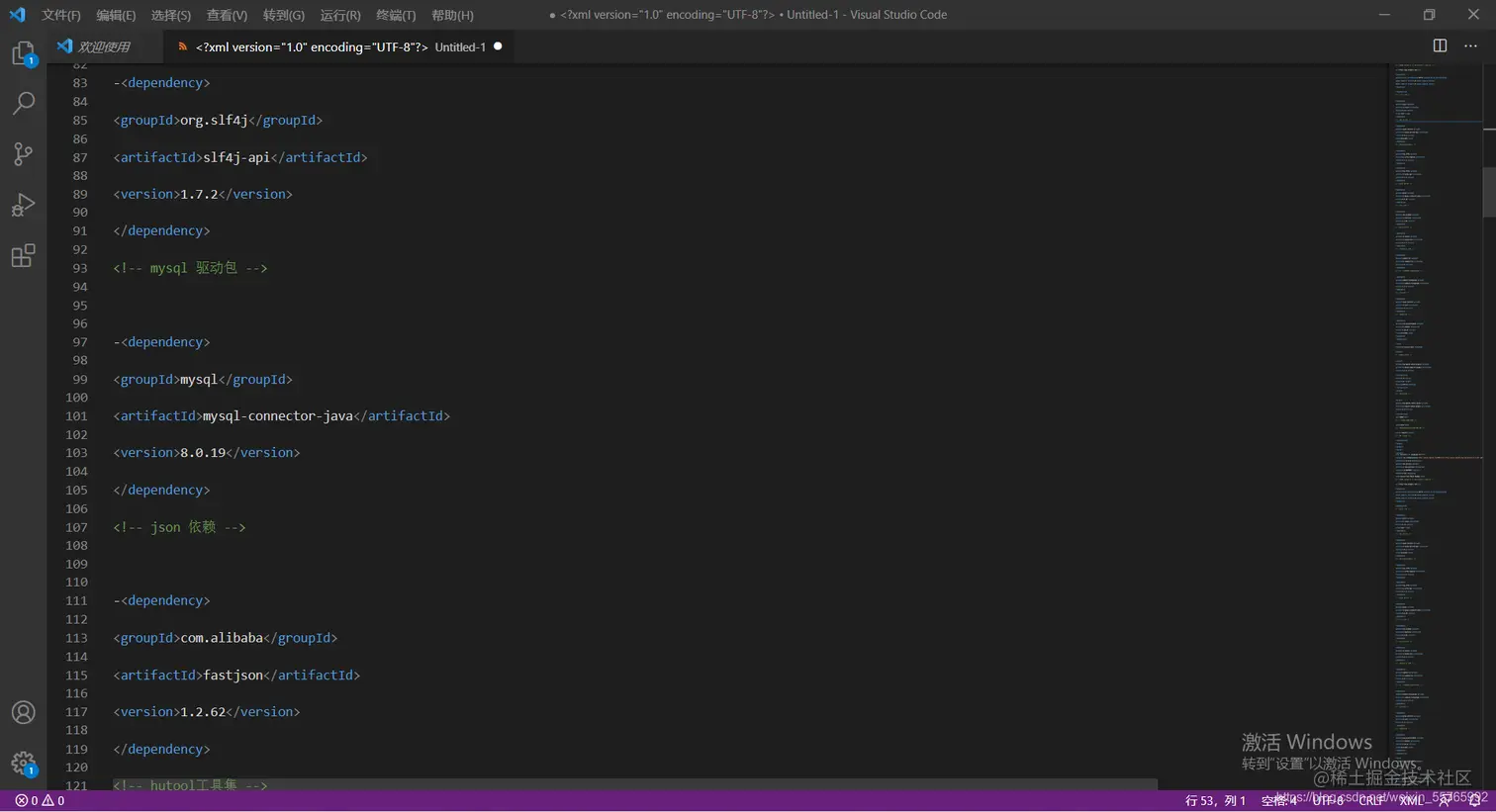Place cursor on the com.alibaba groupId line
1496x812 pixels.
pos(226,638)
